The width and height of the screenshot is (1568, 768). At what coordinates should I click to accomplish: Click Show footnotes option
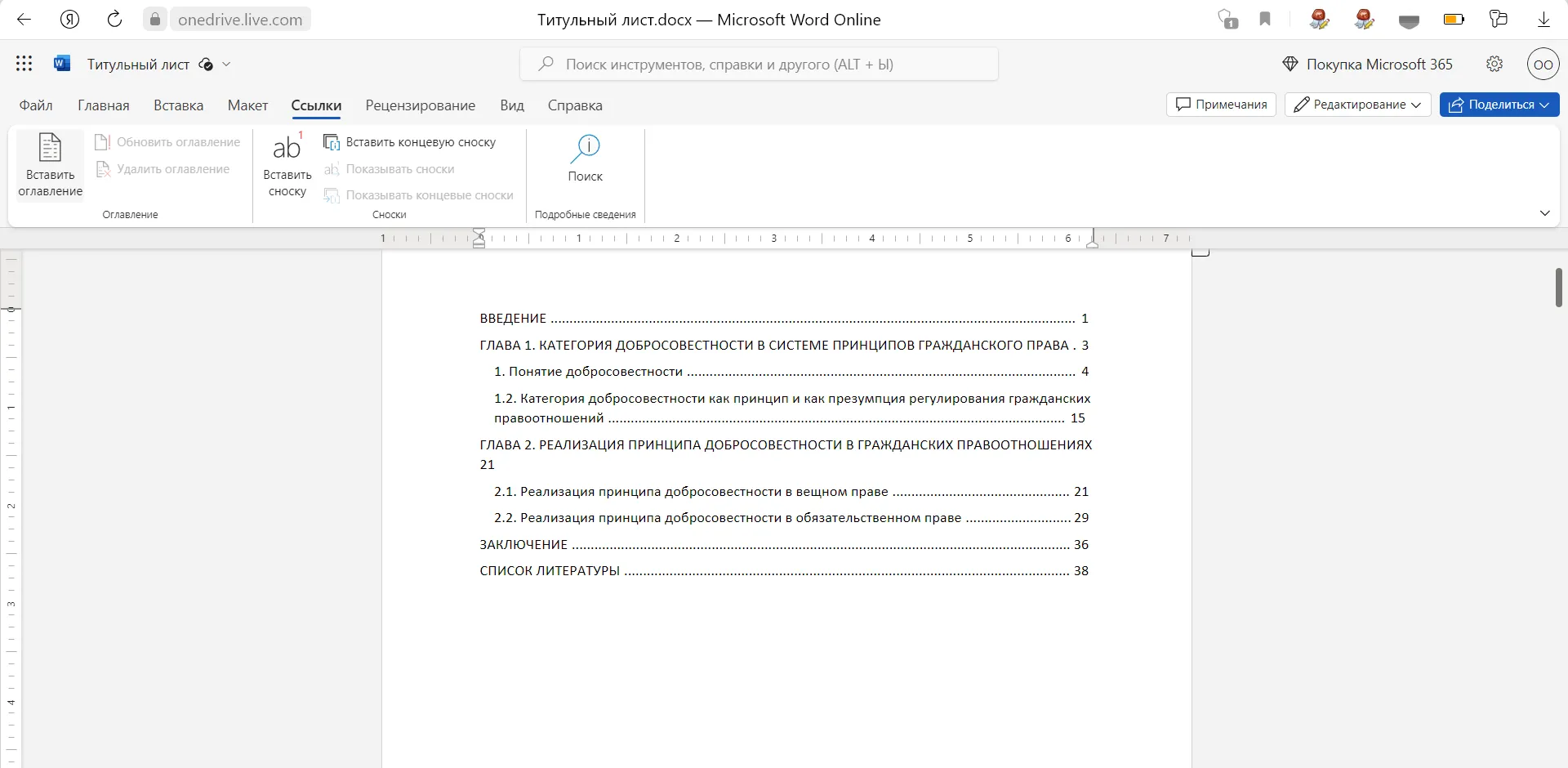390,169
